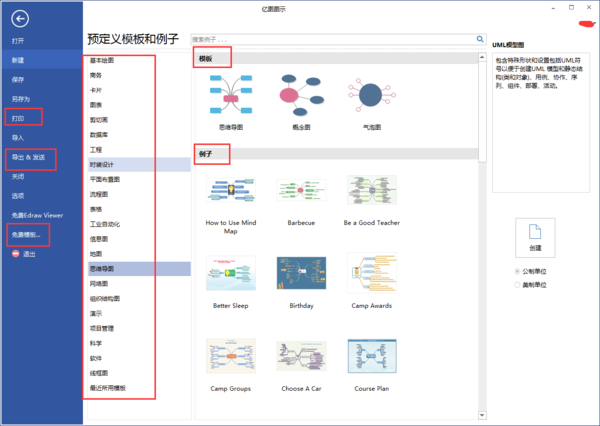Open 选项 options in the sidebar

(x=18, y=196)
